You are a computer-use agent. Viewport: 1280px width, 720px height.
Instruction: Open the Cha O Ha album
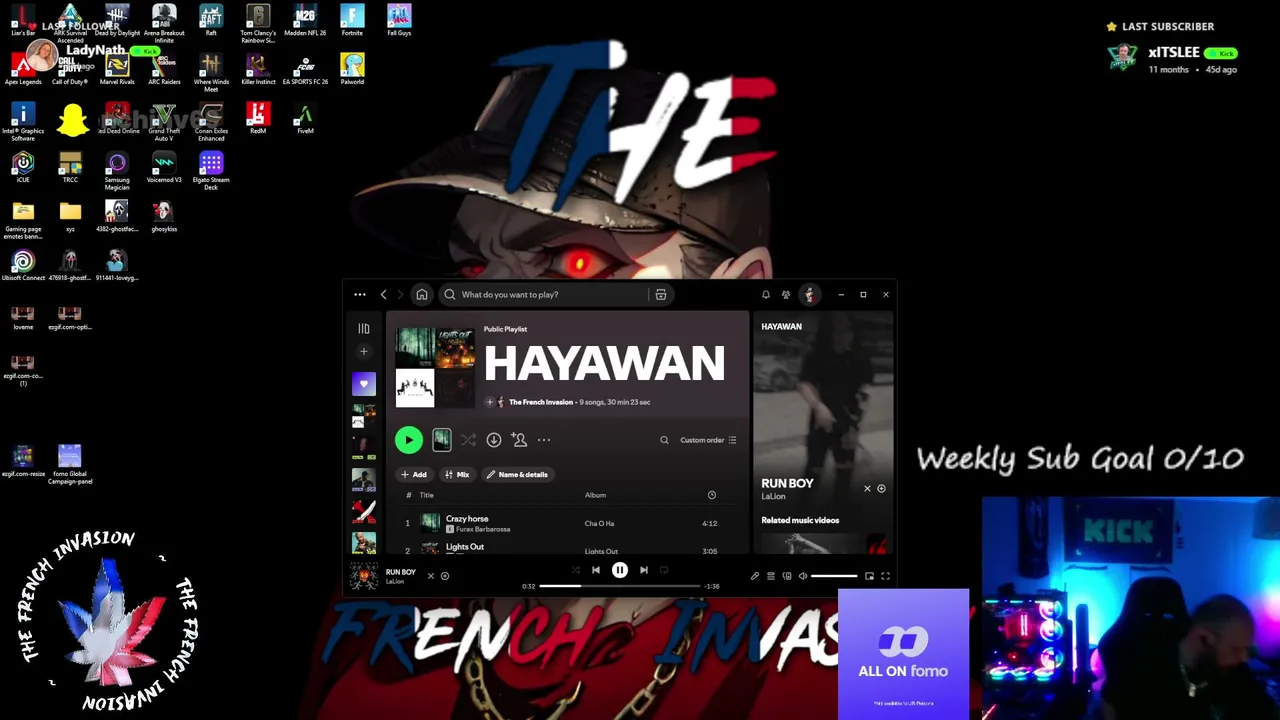pos(599,523)
